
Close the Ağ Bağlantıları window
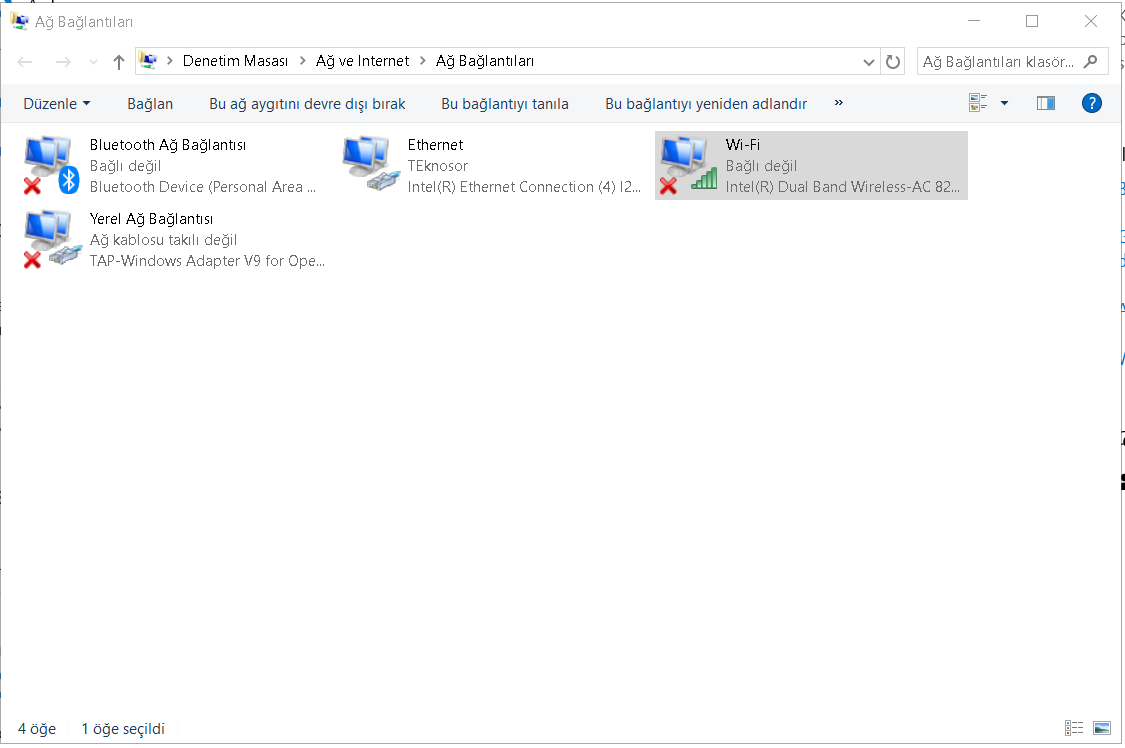[x=1091, y=22]
